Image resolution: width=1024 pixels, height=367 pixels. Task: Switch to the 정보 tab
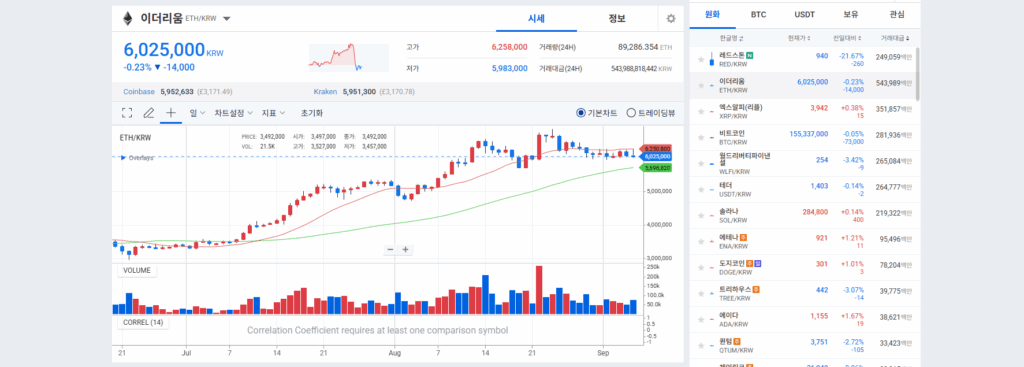616,18
